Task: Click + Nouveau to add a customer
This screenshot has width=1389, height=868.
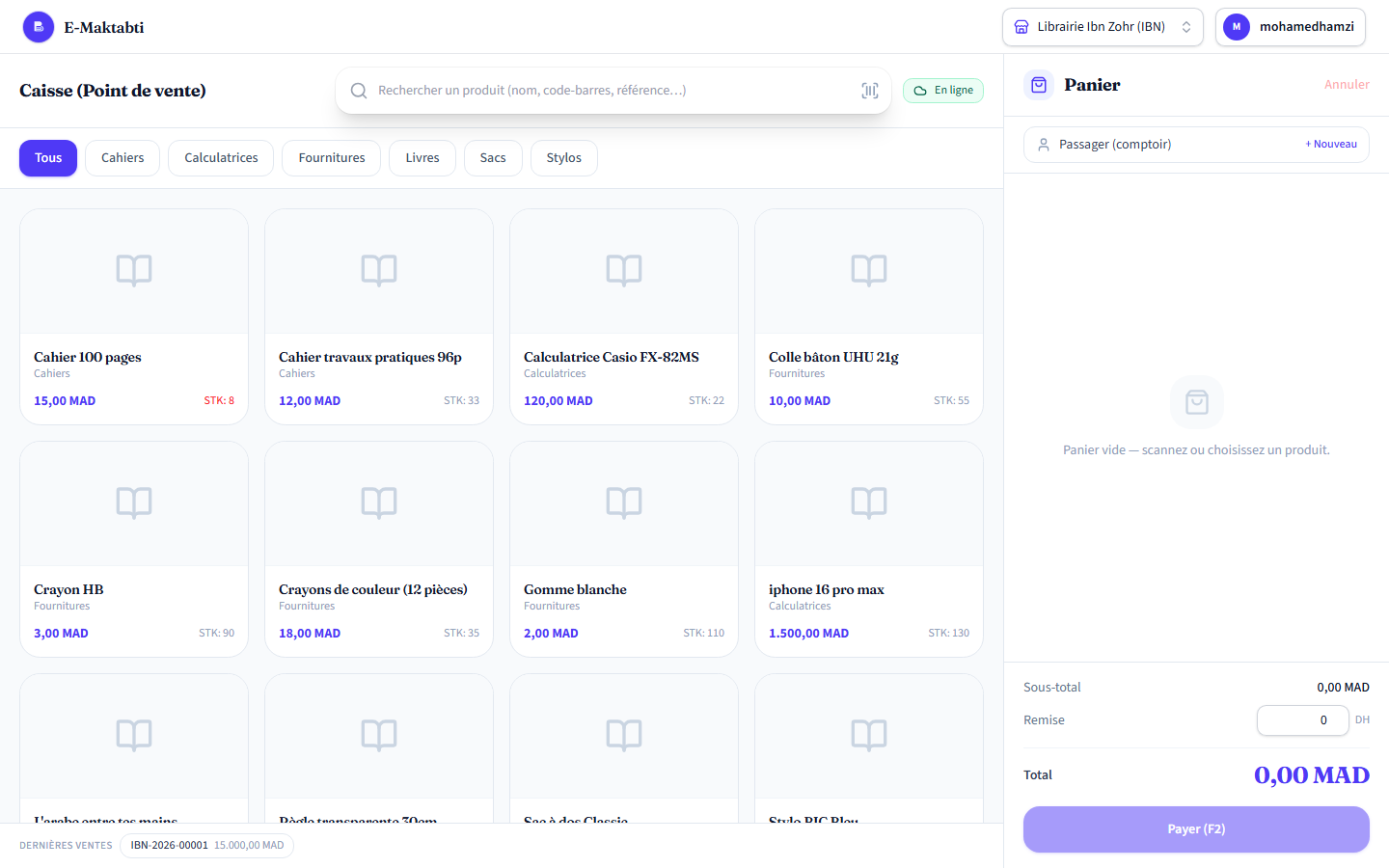Action: pyautogui.click(x=1331, y=145)
